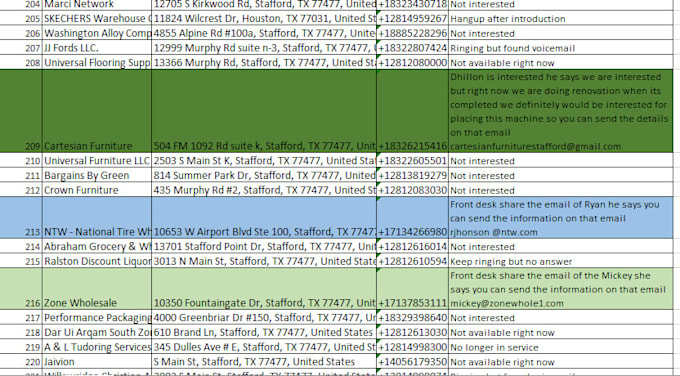Click address 435 Murphy Rd #2 cell
Viewport: 680px width, 376px height.
tap(264, 190)
